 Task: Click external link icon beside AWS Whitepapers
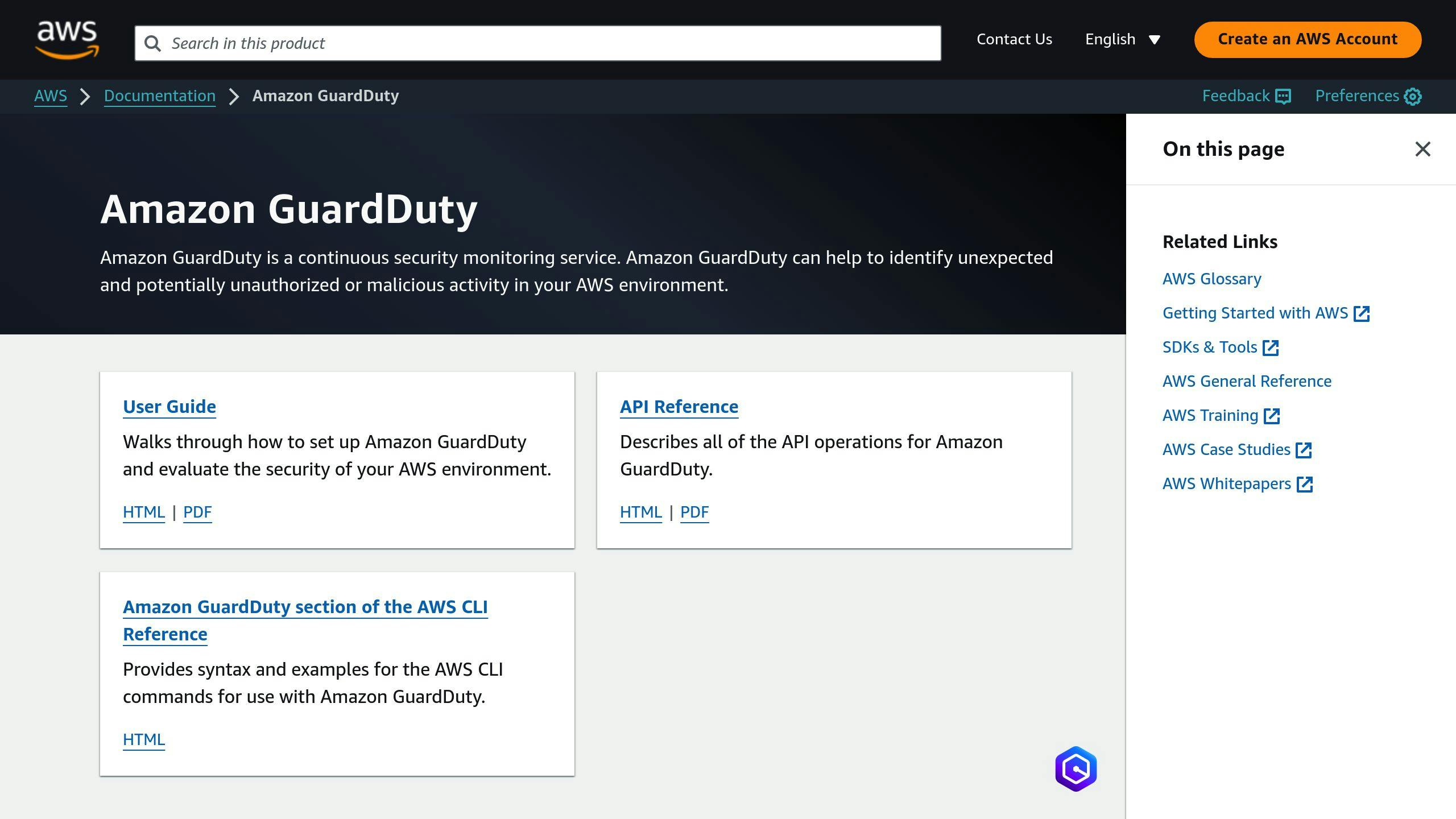[x=1305, y=484]
